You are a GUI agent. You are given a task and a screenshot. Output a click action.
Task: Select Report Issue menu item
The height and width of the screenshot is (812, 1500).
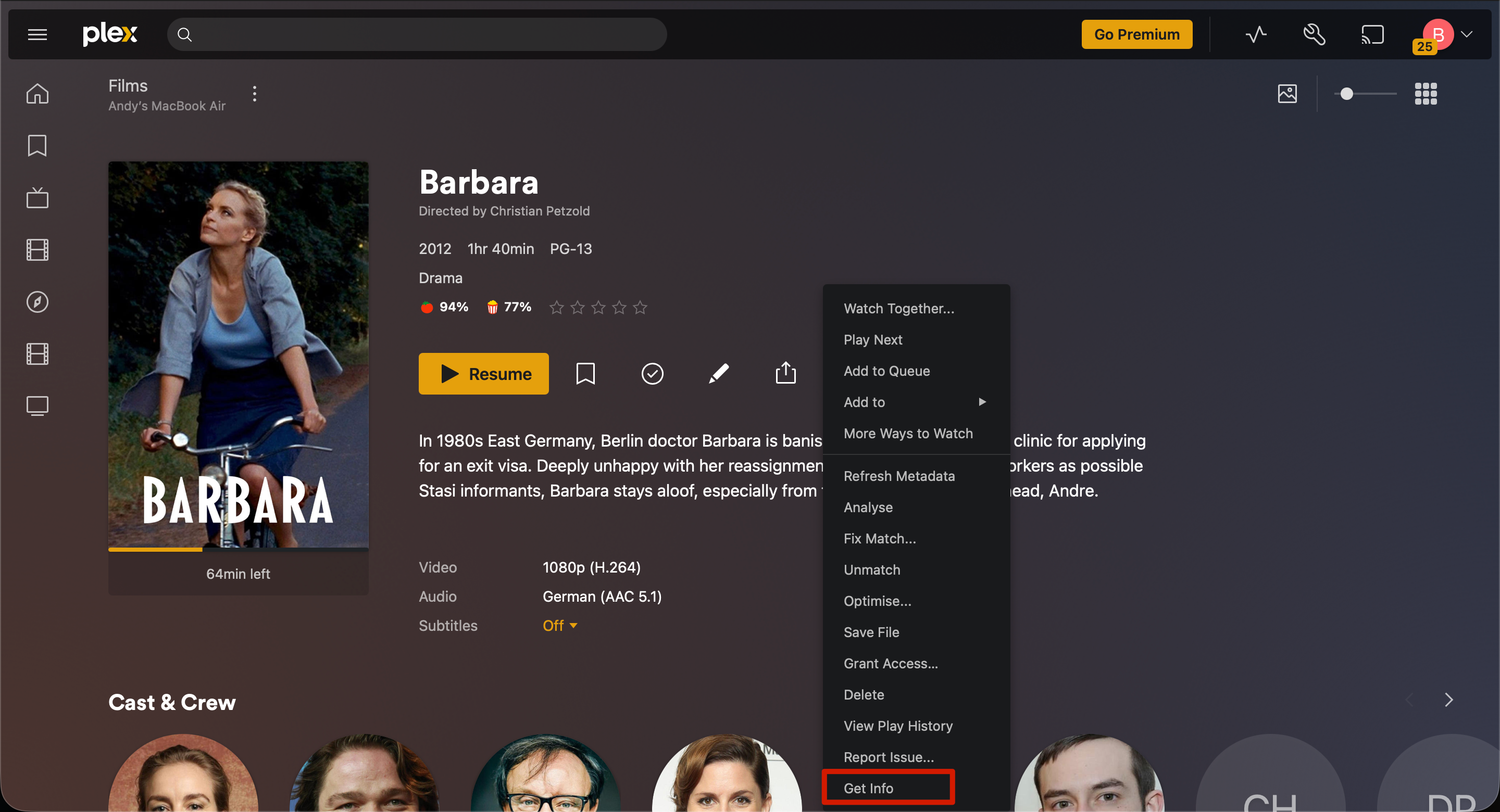point(916,757)
